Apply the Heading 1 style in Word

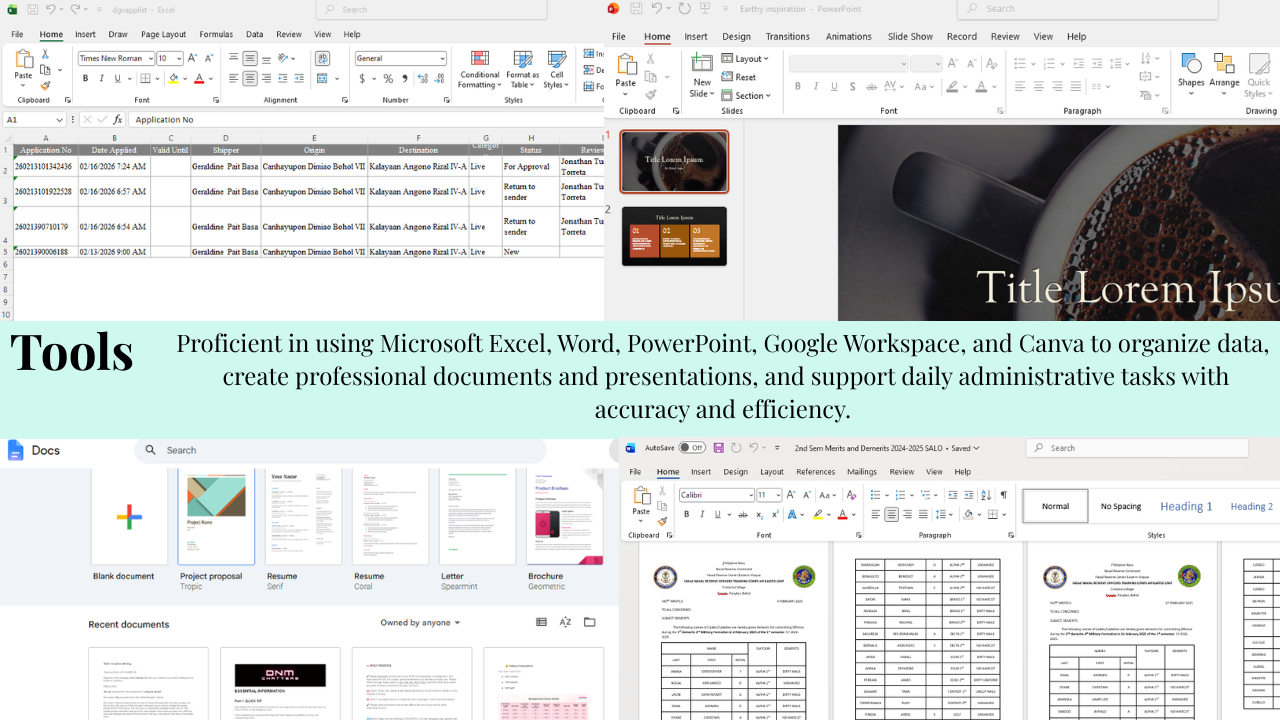point(1186,506)
